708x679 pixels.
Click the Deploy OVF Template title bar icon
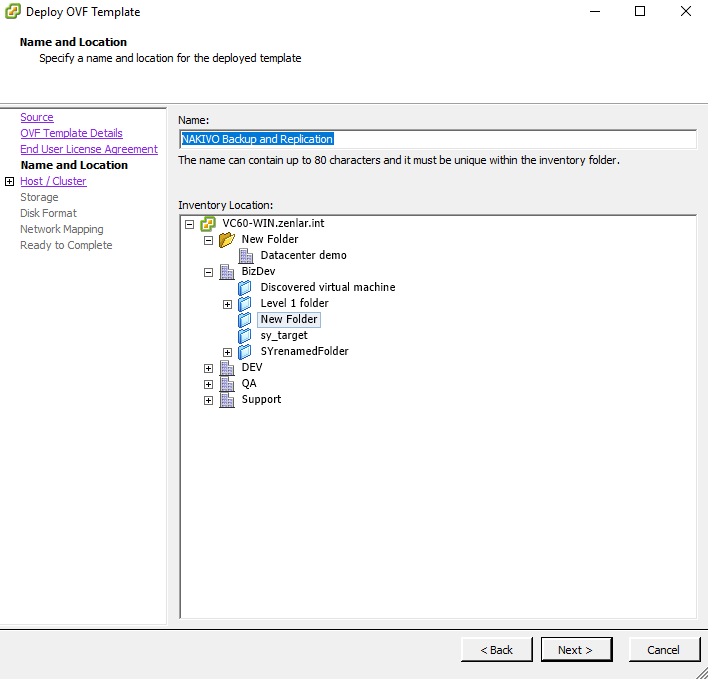point(13,11)
